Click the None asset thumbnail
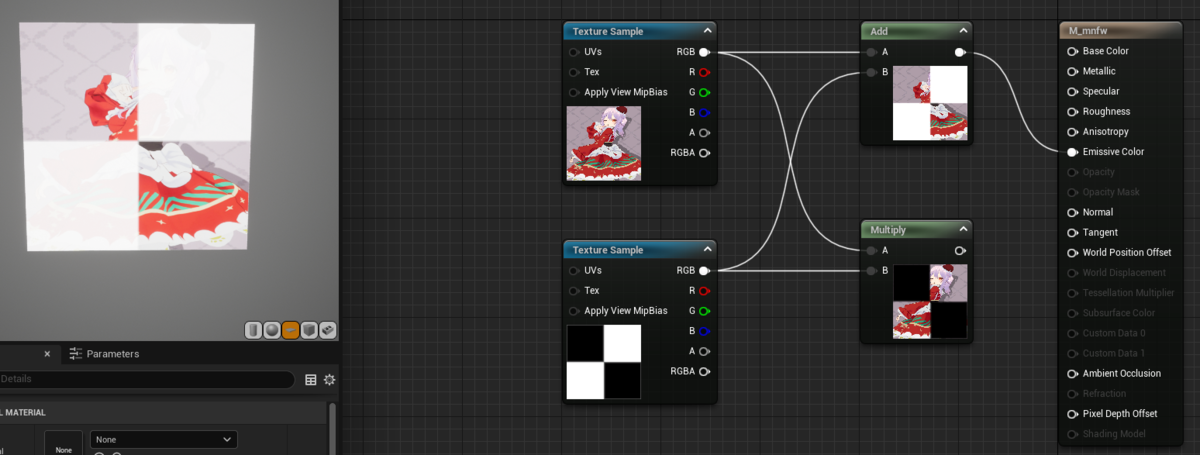Screen dimensions: 1200x455 tap(64, 443)
